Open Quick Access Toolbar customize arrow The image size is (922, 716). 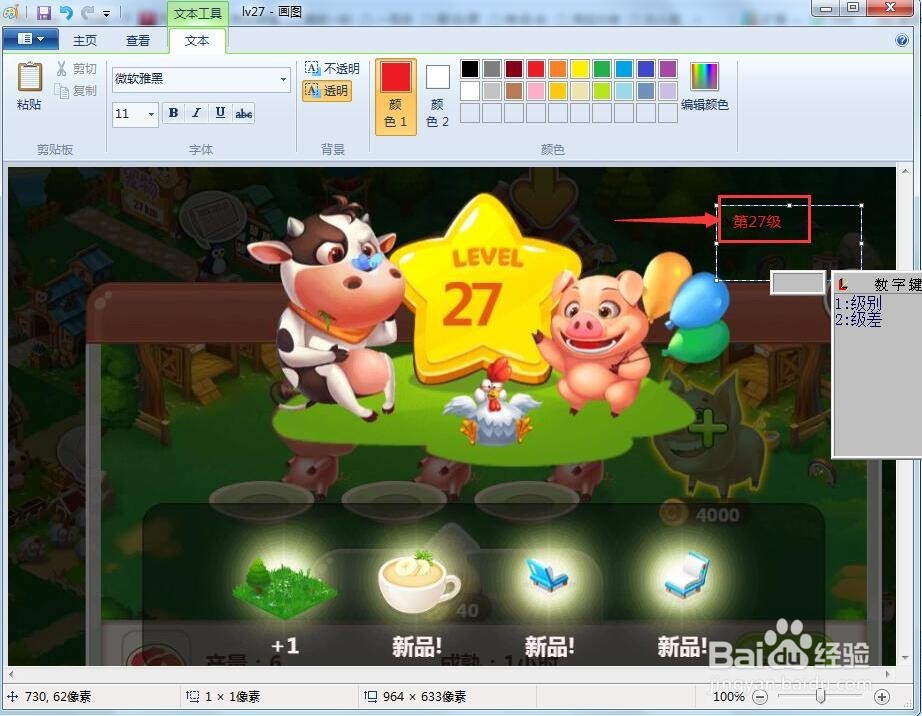(106, 13)
